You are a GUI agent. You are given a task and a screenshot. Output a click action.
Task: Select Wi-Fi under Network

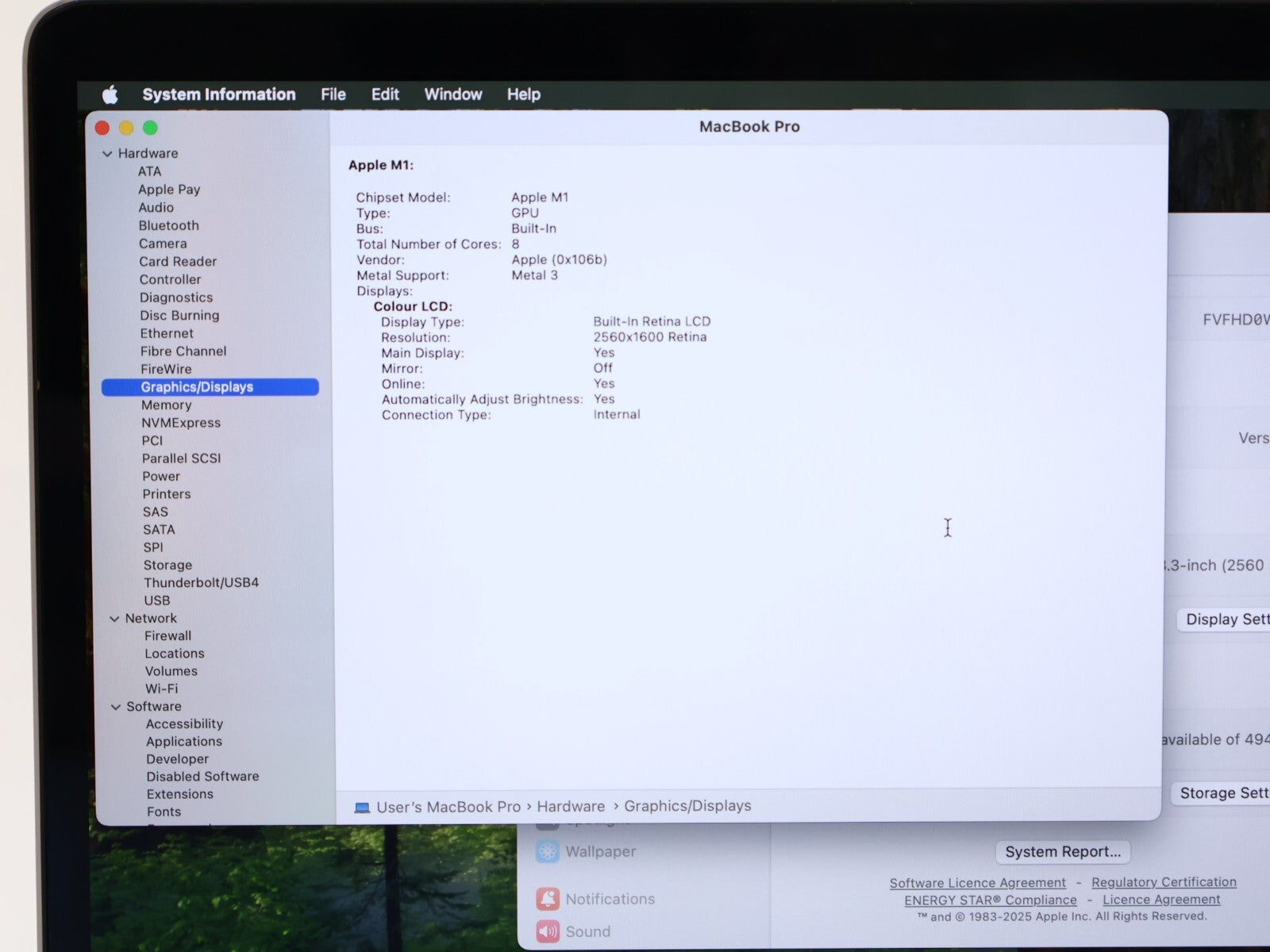(x=161, y=689)
